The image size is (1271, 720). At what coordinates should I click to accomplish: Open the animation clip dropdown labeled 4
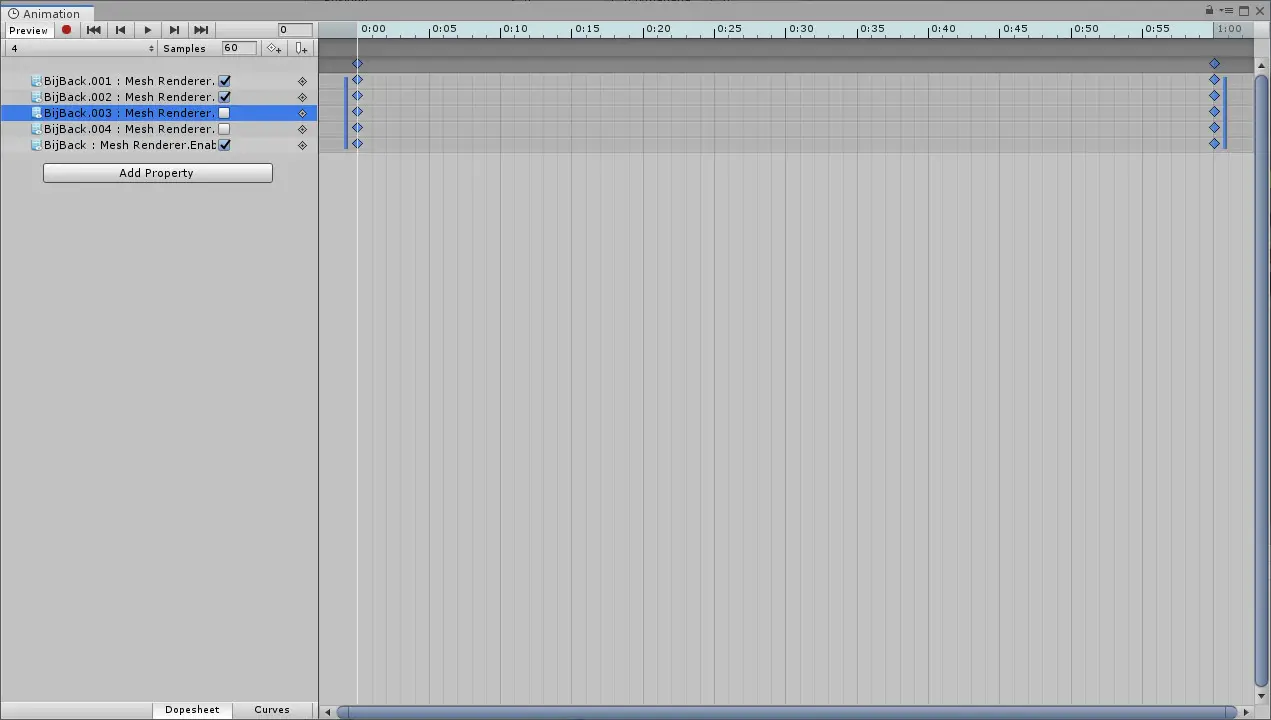82,48
